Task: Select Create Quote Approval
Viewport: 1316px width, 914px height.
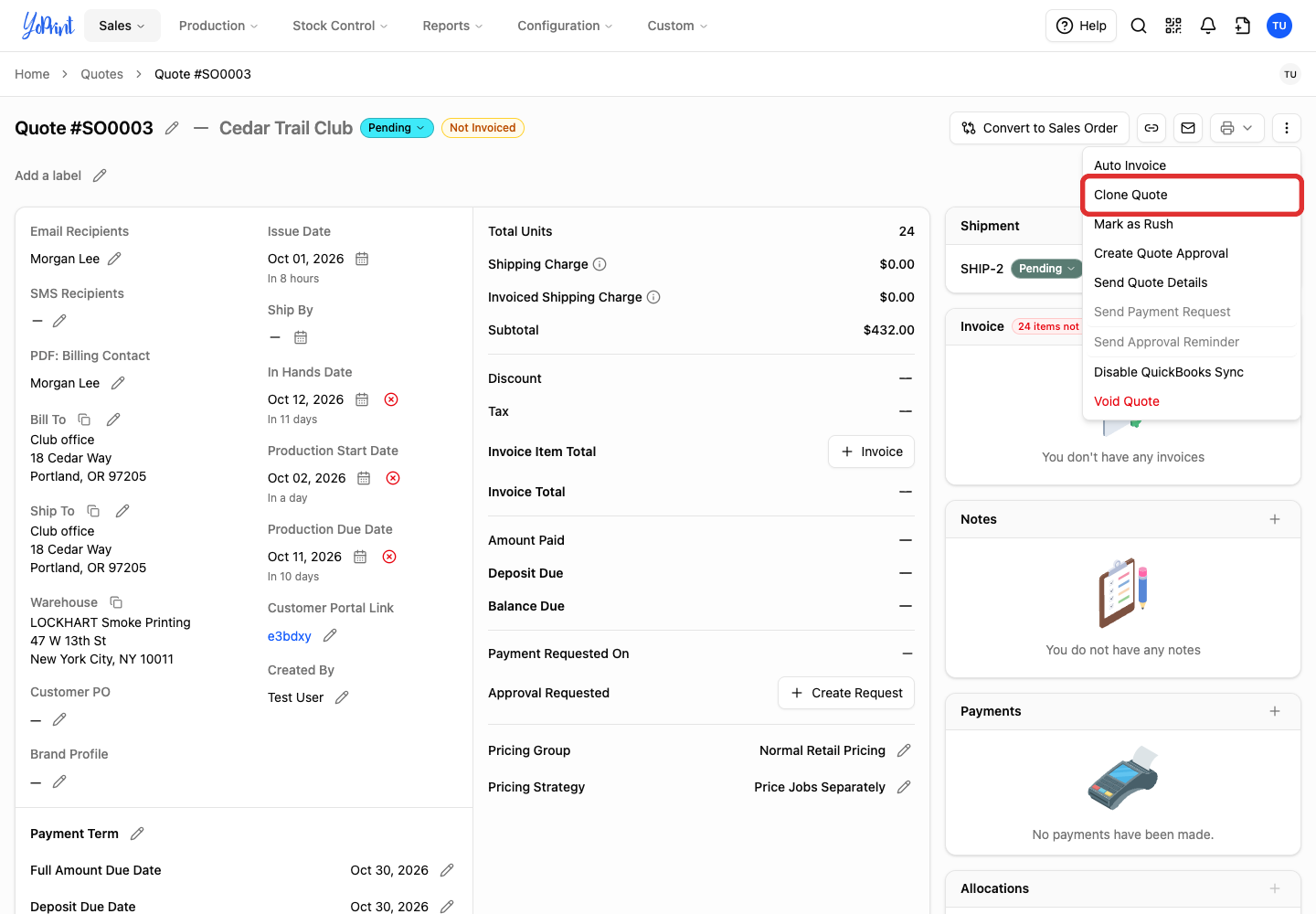Action: [1192, 253]
